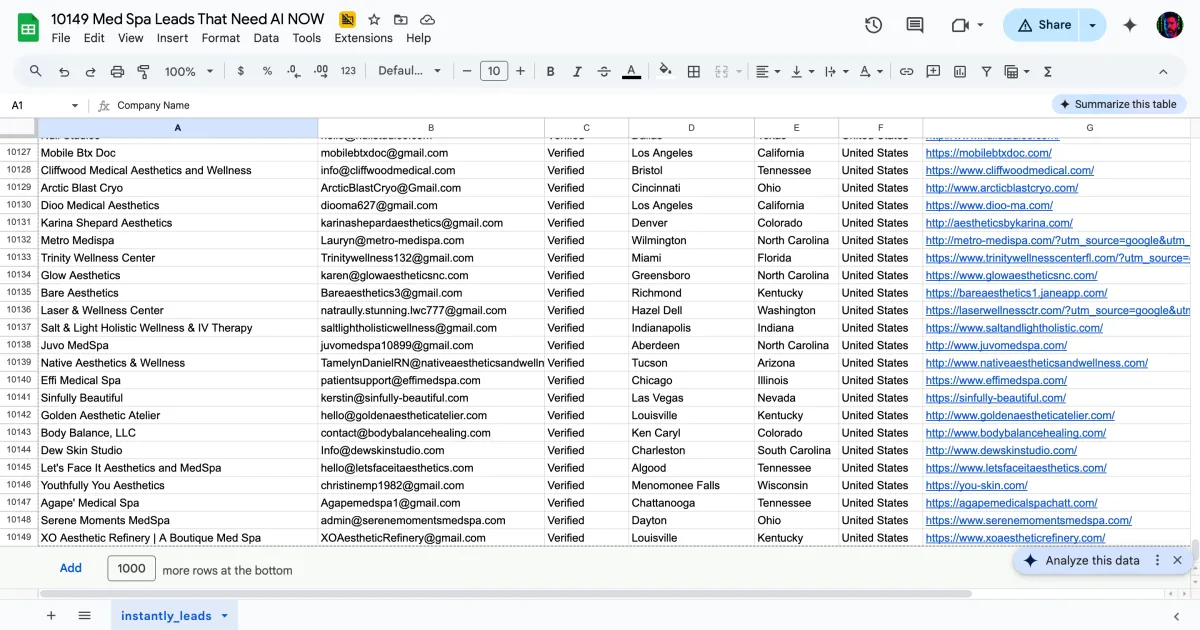This screenshot has height=630, width=1200.
Task: Dismiss the Analyze this data chip
Action: click(x=1177, y=560)
